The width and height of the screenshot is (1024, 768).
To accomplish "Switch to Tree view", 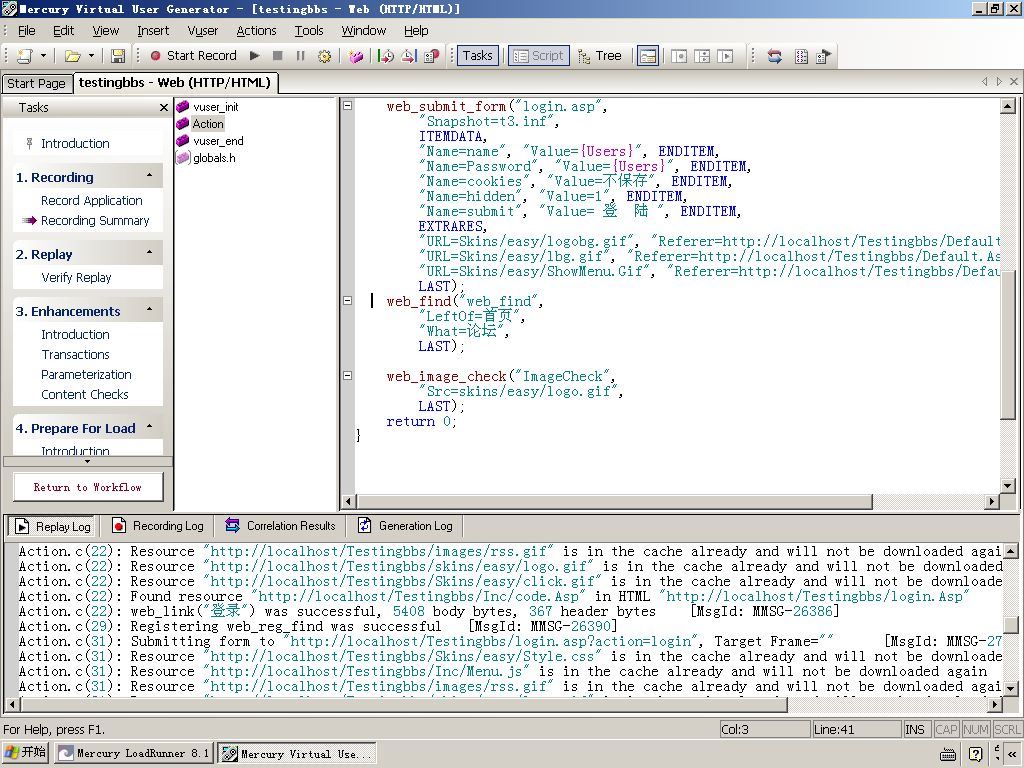I will 600,56.
